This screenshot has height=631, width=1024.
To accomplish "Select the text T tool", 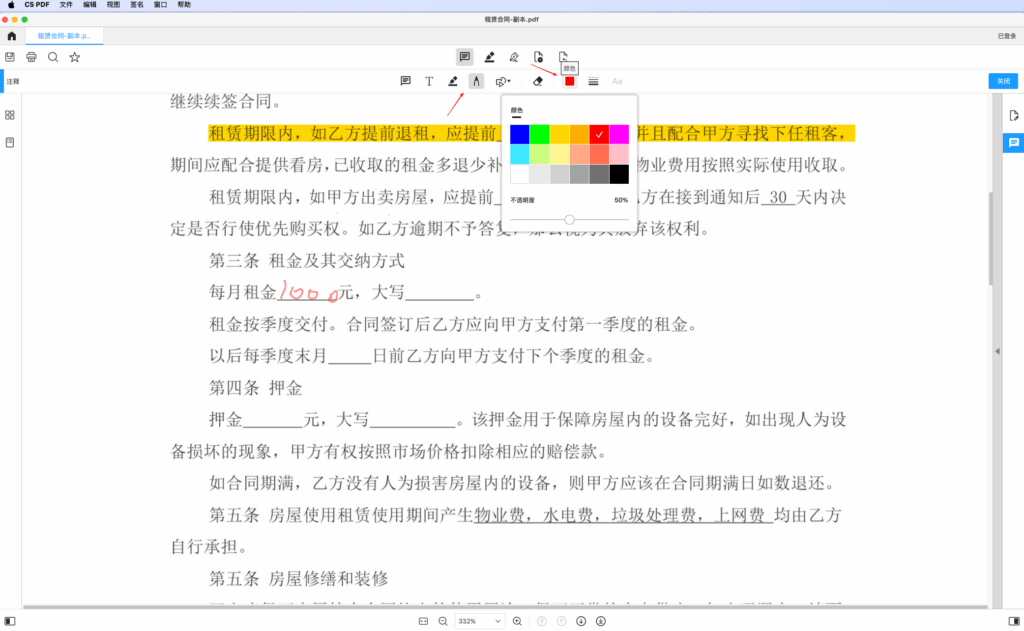I will point(429,81).
